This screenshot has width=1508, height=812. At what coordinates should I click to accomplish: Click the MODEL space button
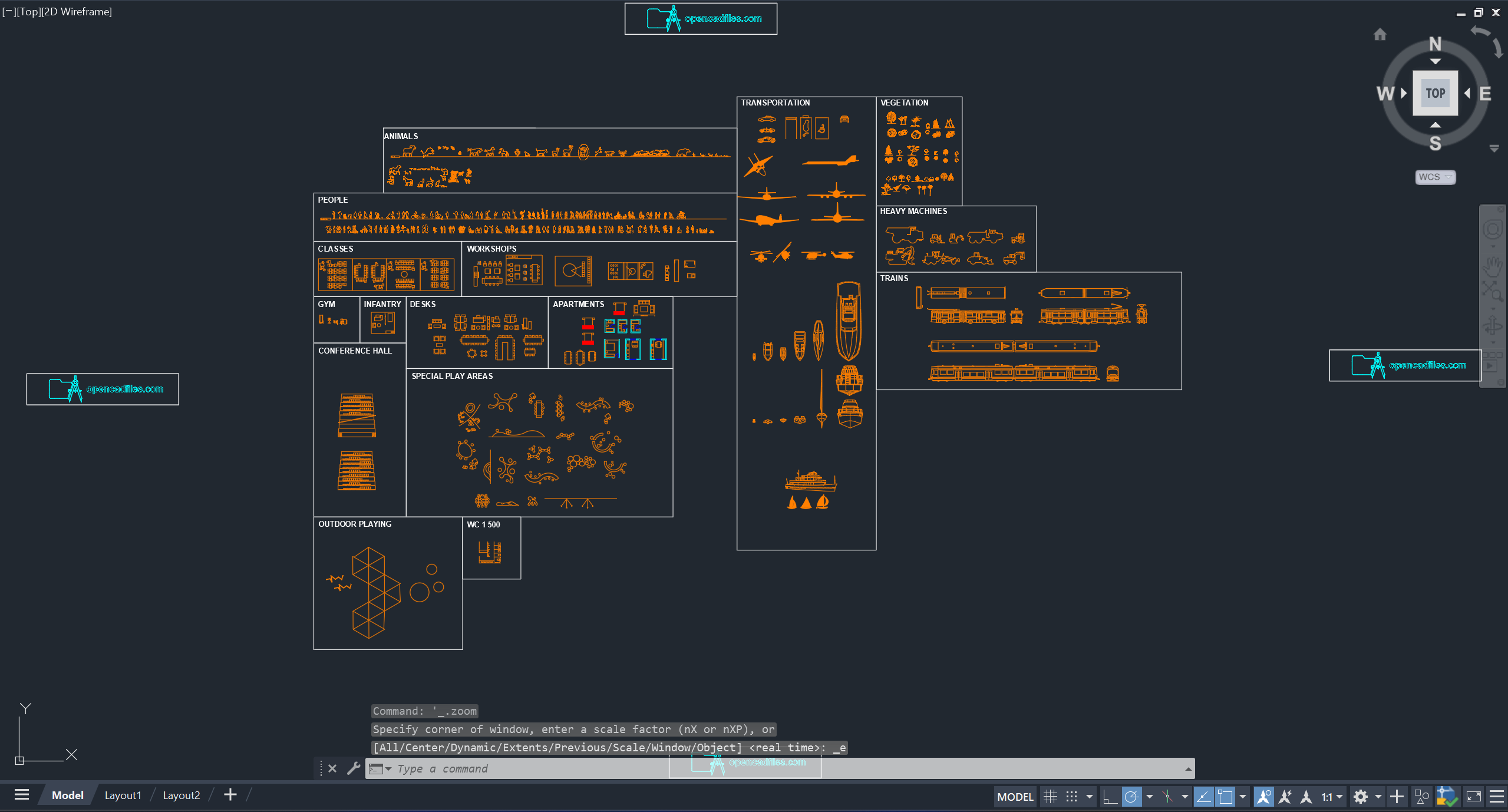[x=1015, y=797]
